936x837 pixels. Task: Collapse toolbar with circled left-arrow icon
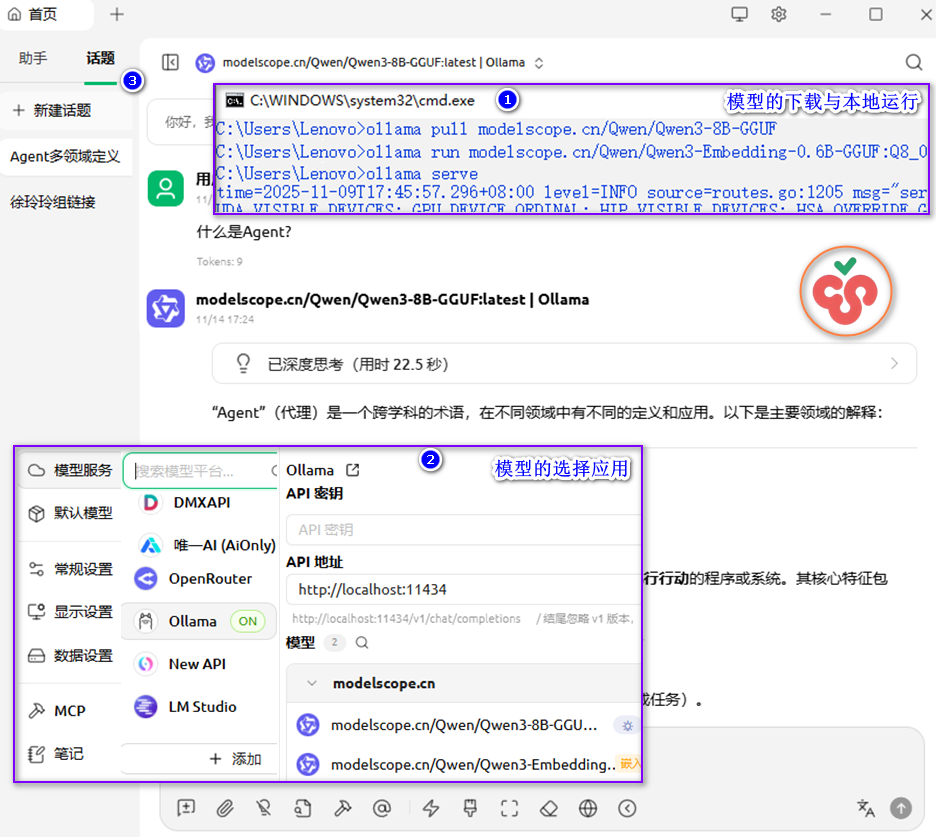(x=627, y=808)
